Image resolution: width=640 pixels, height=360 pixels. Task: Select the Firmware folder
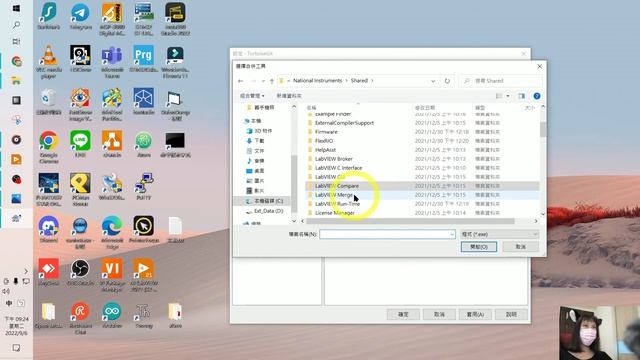click(x=326, y=132)
